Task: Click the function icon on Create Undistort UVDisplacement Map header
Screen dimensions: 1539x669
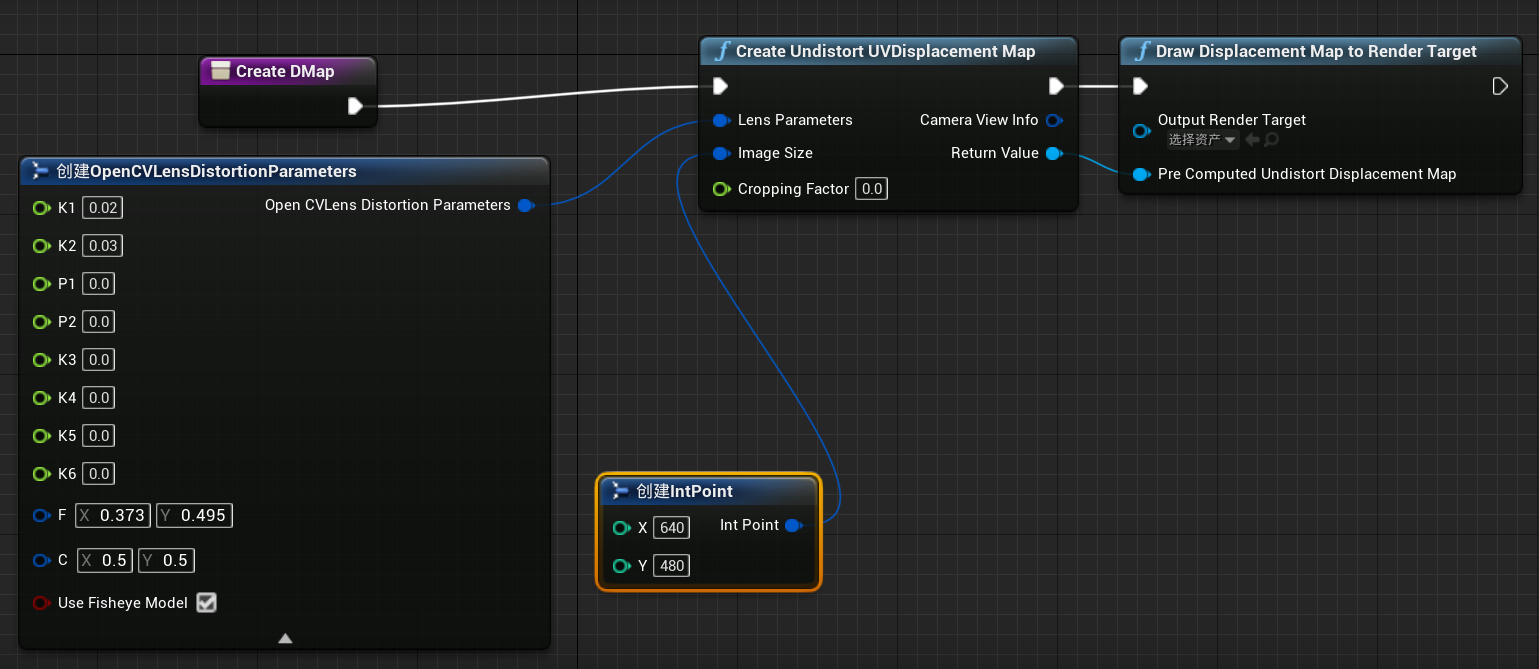Action: pyautogui.click(x=723, y=51)
